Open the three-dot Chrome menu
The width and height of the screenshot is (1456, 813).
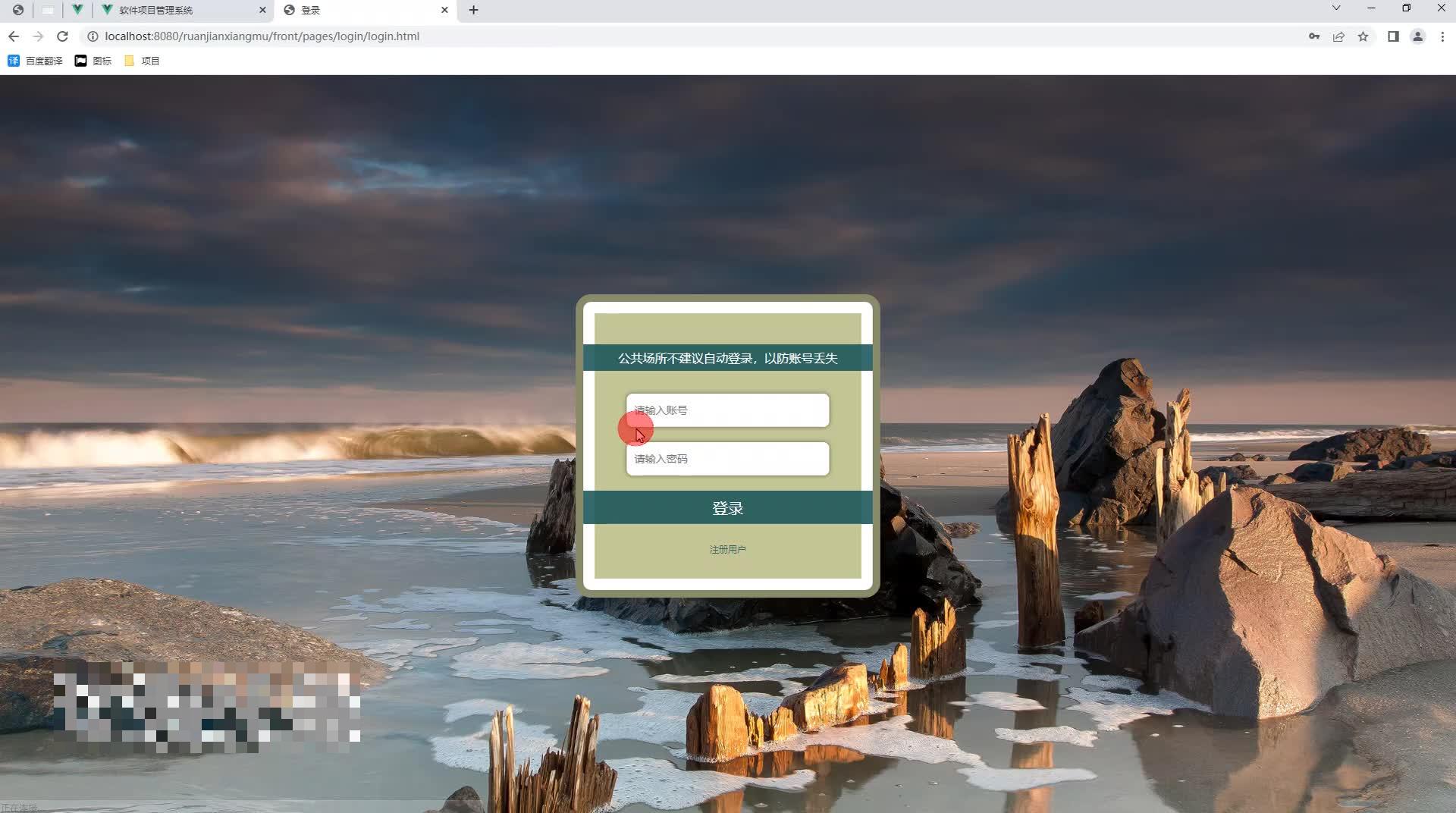tap(1442, 36)
